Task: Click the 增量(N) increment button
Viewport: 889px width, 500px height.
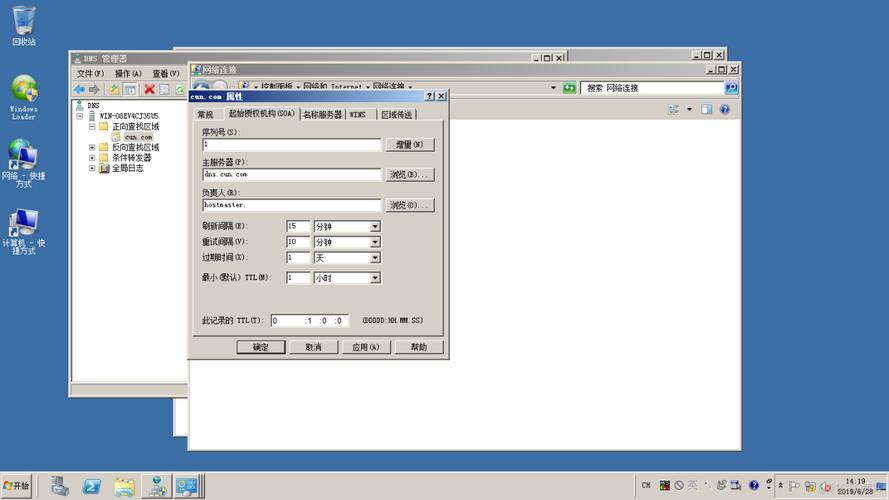Action: pyautogui.click(x=410, y=145)
